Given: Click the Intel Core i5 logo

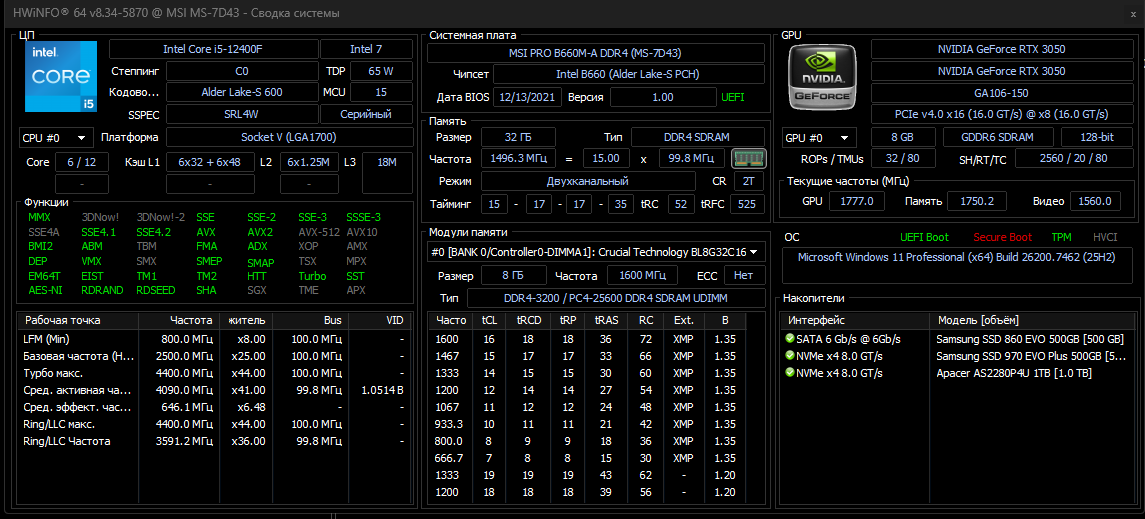Looking at the screenshot, I should pos(61,77).
